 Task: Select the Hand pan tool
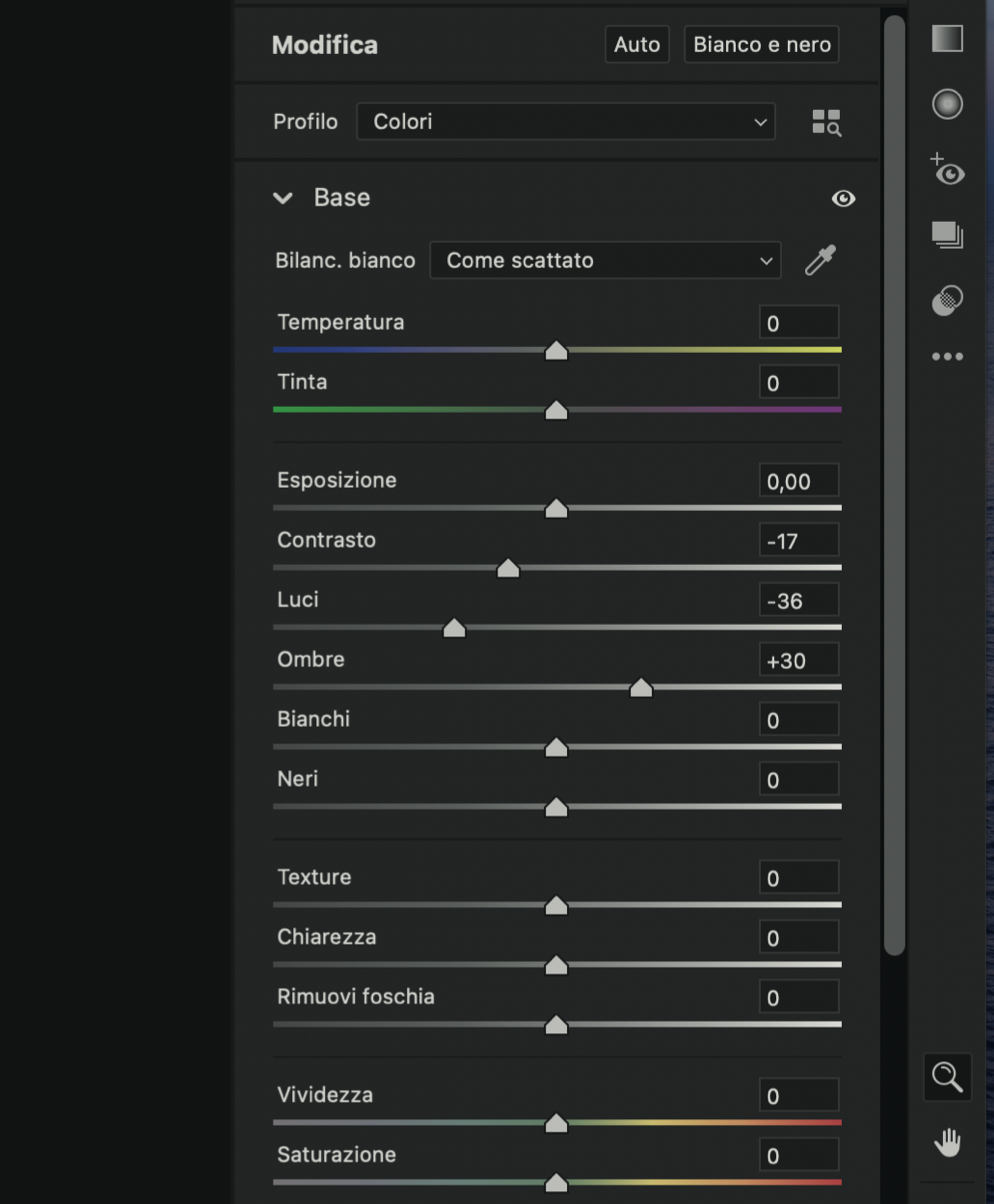(x=947, y=1142)
